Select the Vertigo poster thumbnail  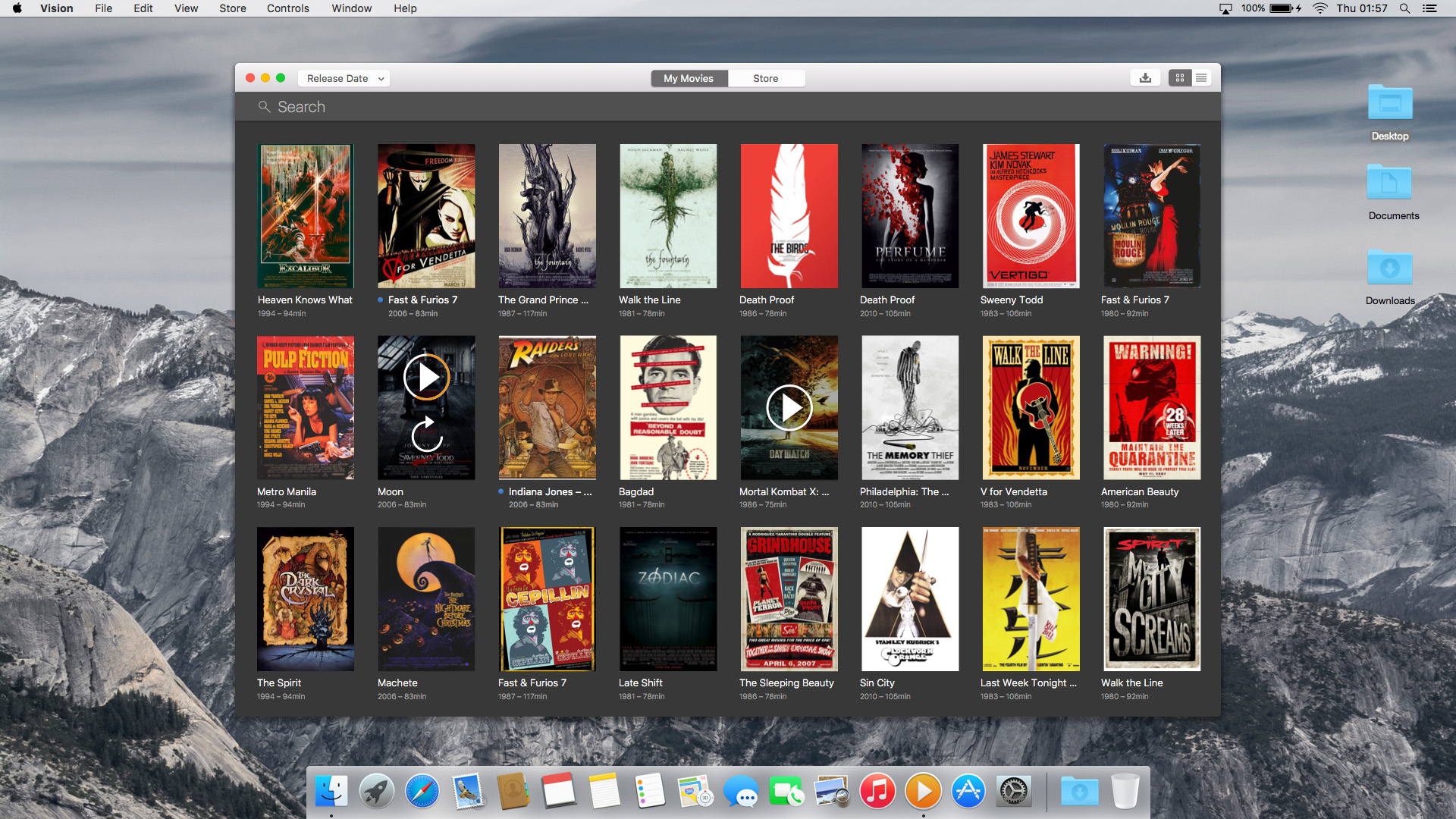click(1031, 216)
